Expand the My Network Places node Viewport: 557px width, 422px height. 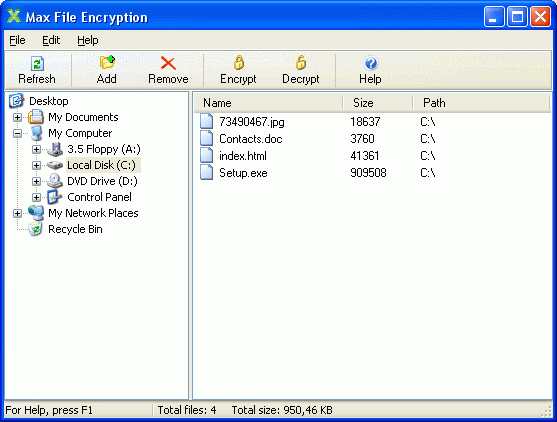coord(17,213)
